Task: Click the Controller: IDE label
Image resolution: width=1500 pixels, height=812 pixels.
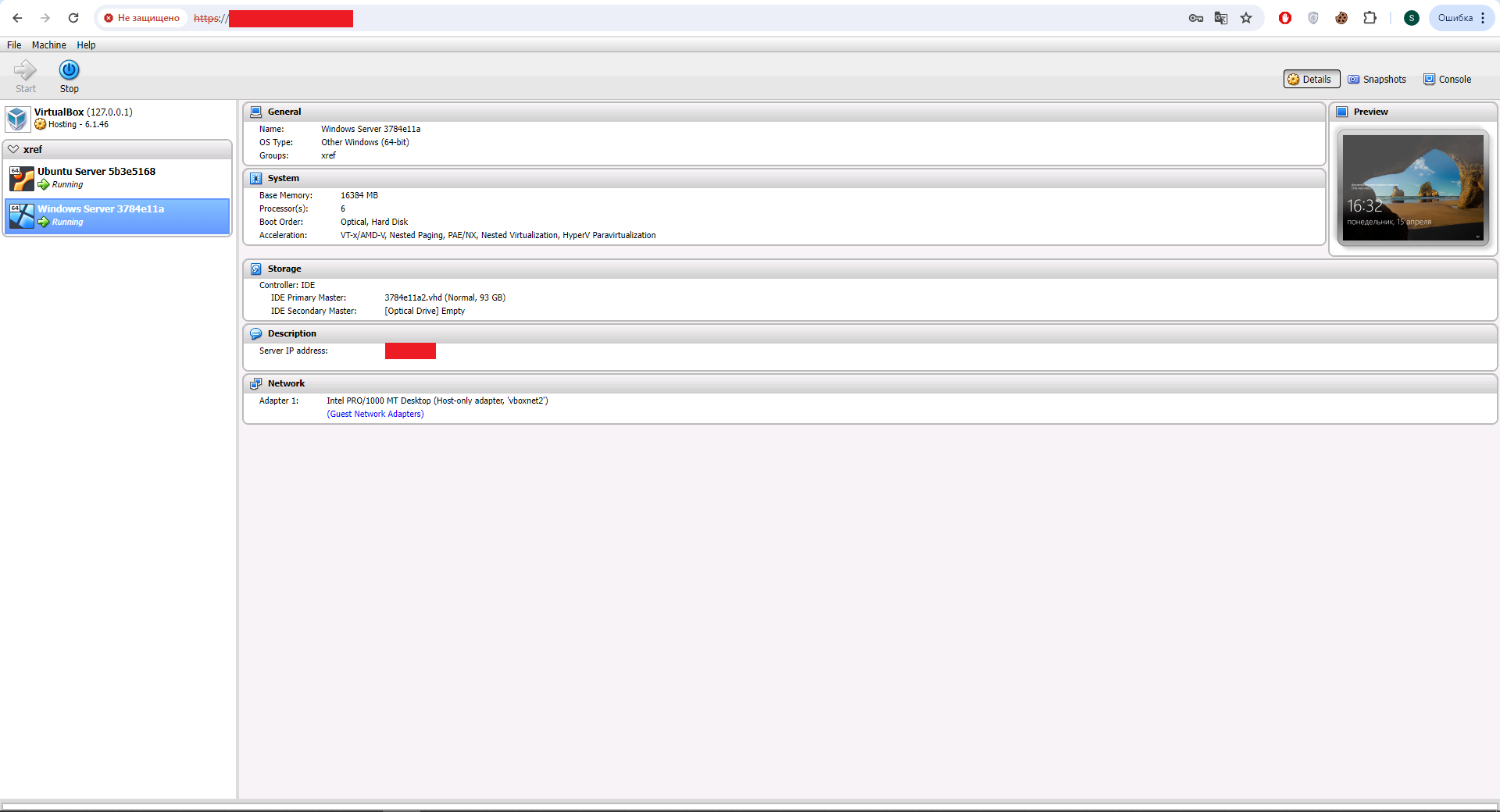Action: pyautogui.click(x=287, y=285)
